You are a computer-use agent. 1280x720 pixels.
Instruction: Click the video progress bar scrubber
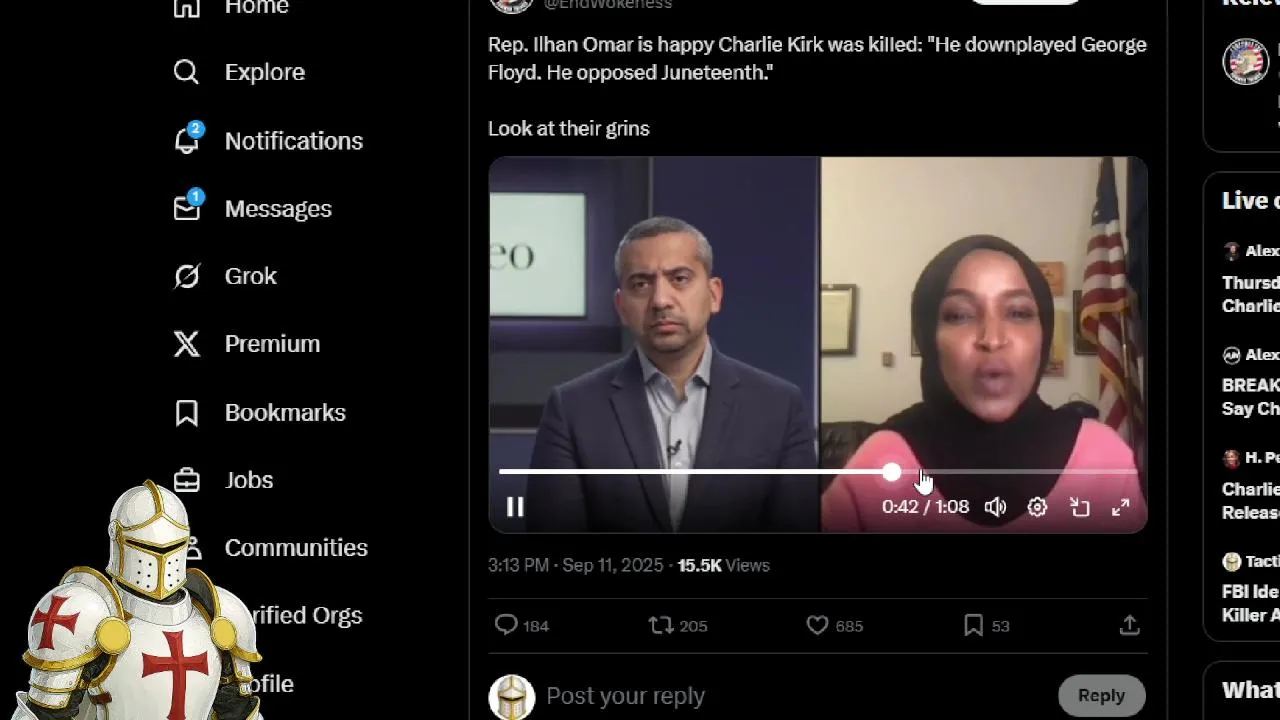pos(891,472)
